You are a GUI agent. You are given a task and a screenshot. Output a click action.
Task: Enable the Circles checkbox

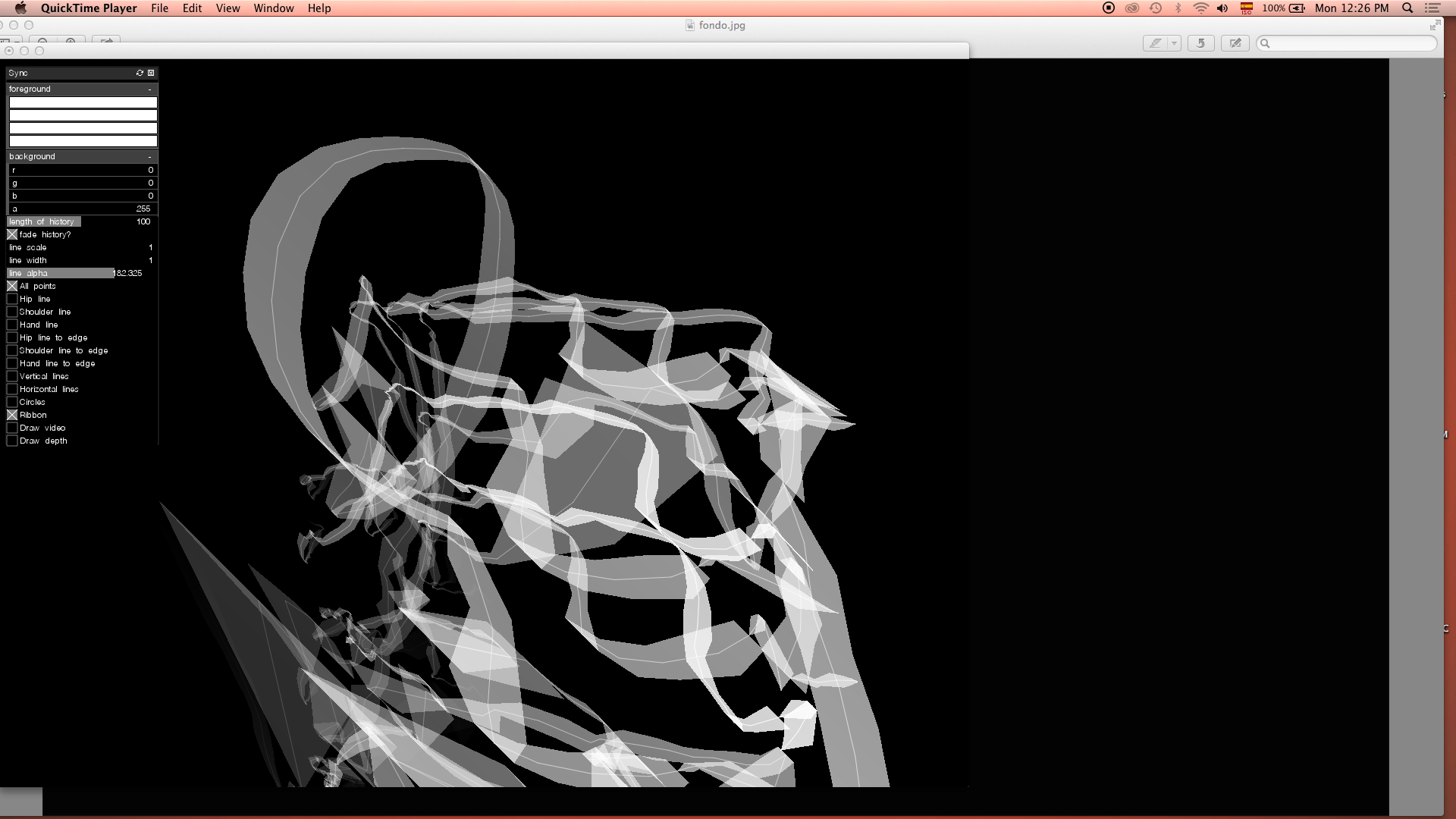click(12, 402)
